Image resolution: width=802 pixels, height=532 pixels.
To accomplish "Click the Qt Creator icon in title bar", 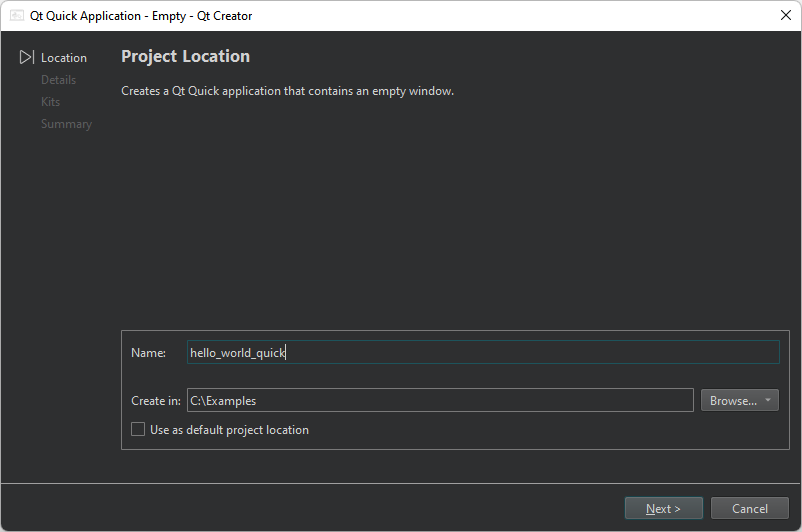I will pos(16,15).
